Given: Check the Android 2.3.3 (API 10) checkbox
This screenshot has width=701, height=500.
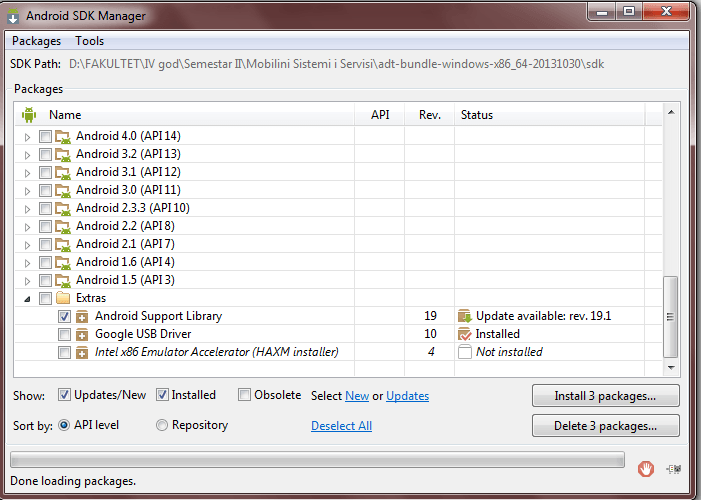Looking at the screenshot, I should [45, 208].
